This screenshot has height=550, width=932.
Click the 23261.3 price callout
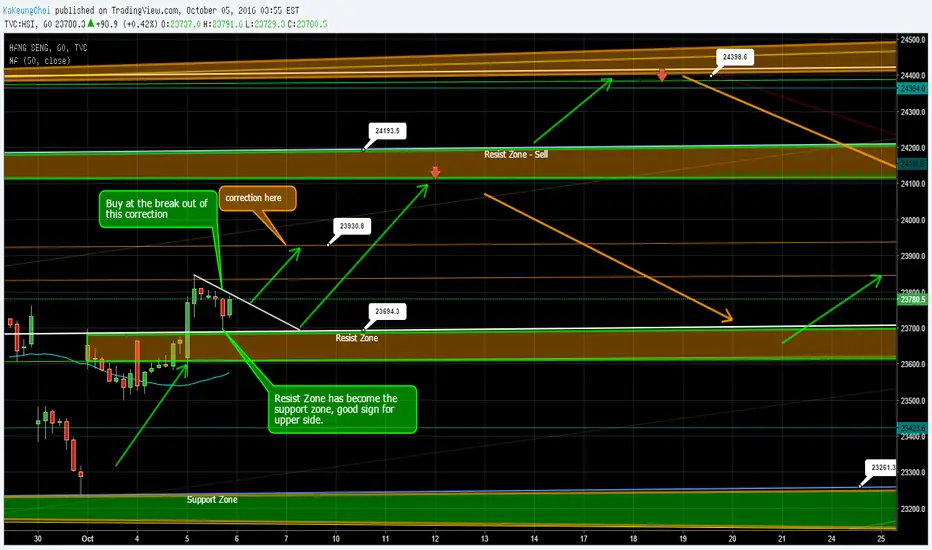(882, 467)
